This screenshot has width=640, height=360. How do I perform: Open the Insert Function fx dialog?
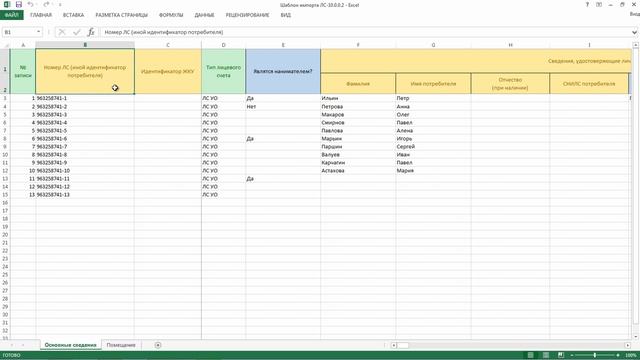point(91,32)
